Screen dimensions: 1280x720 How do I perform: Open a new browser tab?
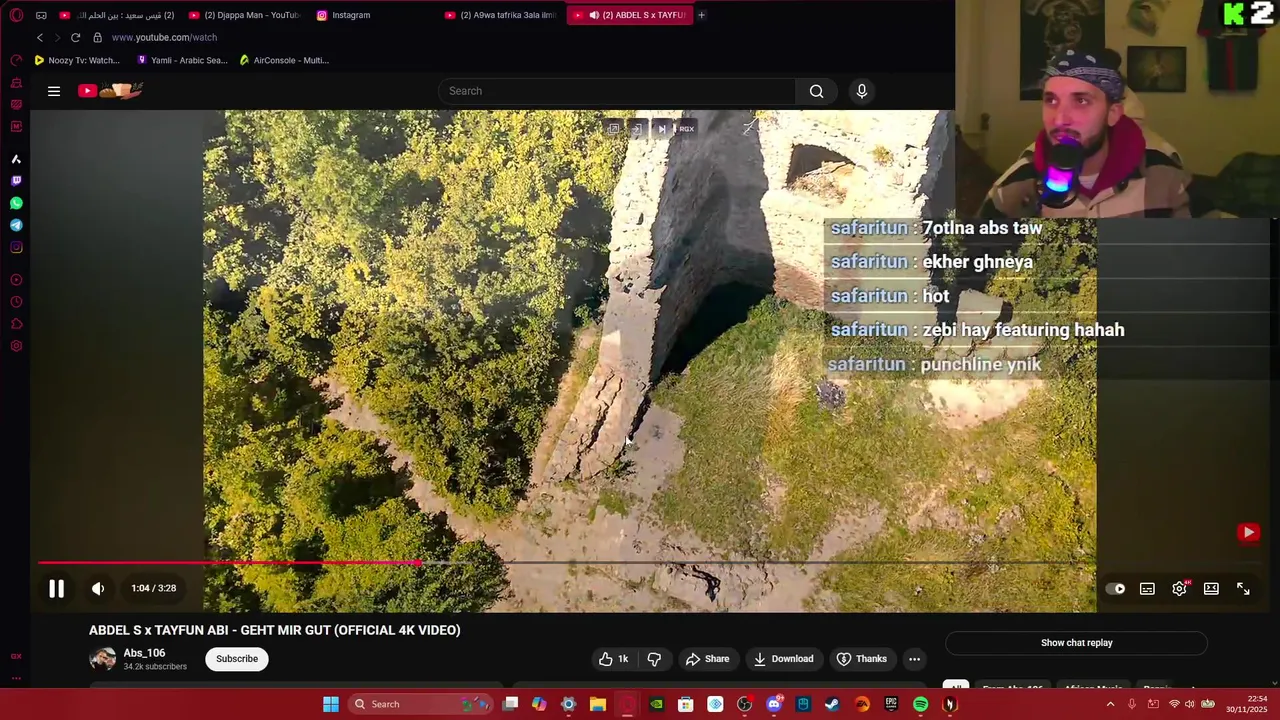coord(701,15)
